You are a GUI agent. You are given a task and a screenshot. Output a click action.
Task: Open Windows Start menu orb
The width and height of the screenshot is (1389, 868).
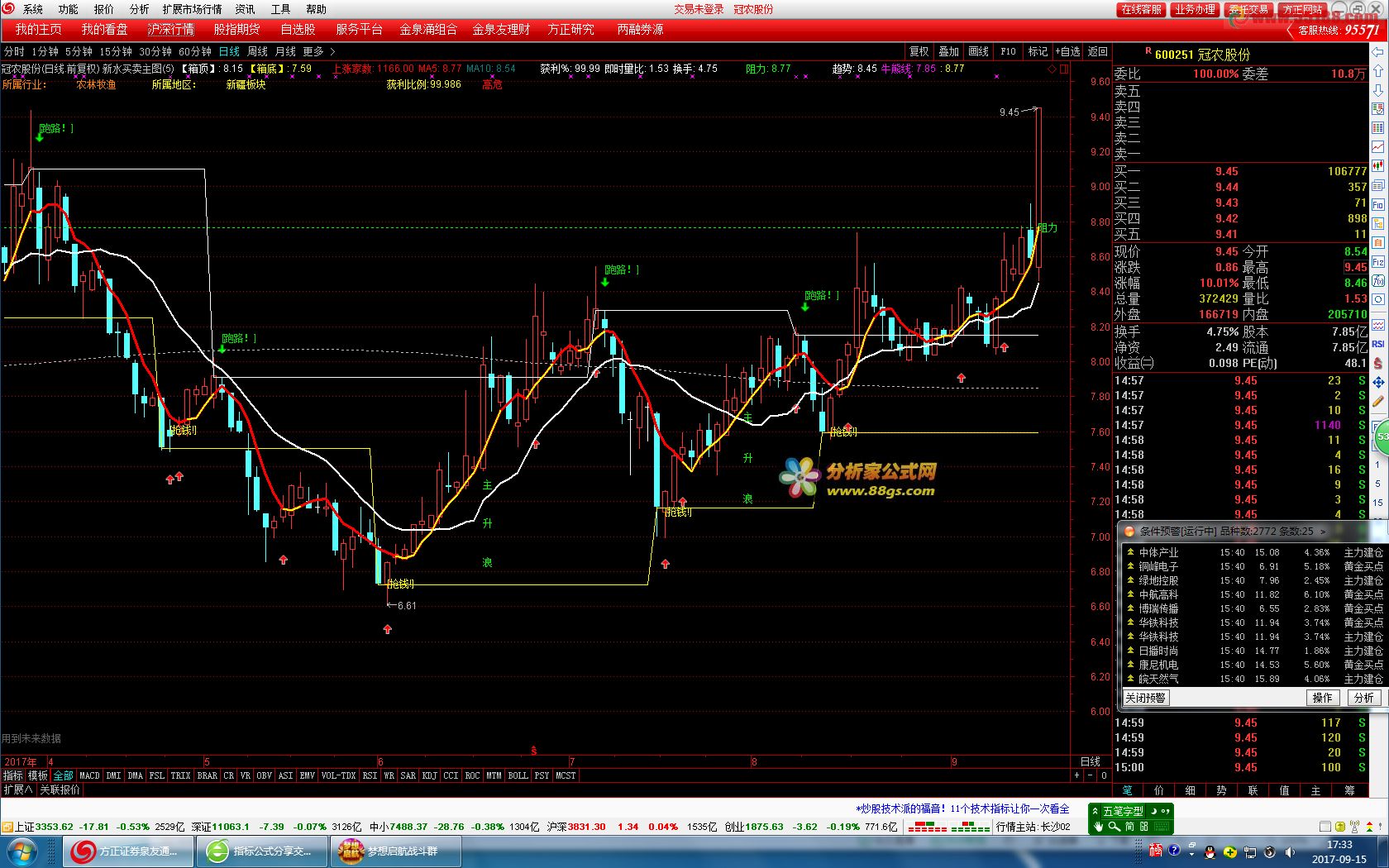tap(22, 851)
